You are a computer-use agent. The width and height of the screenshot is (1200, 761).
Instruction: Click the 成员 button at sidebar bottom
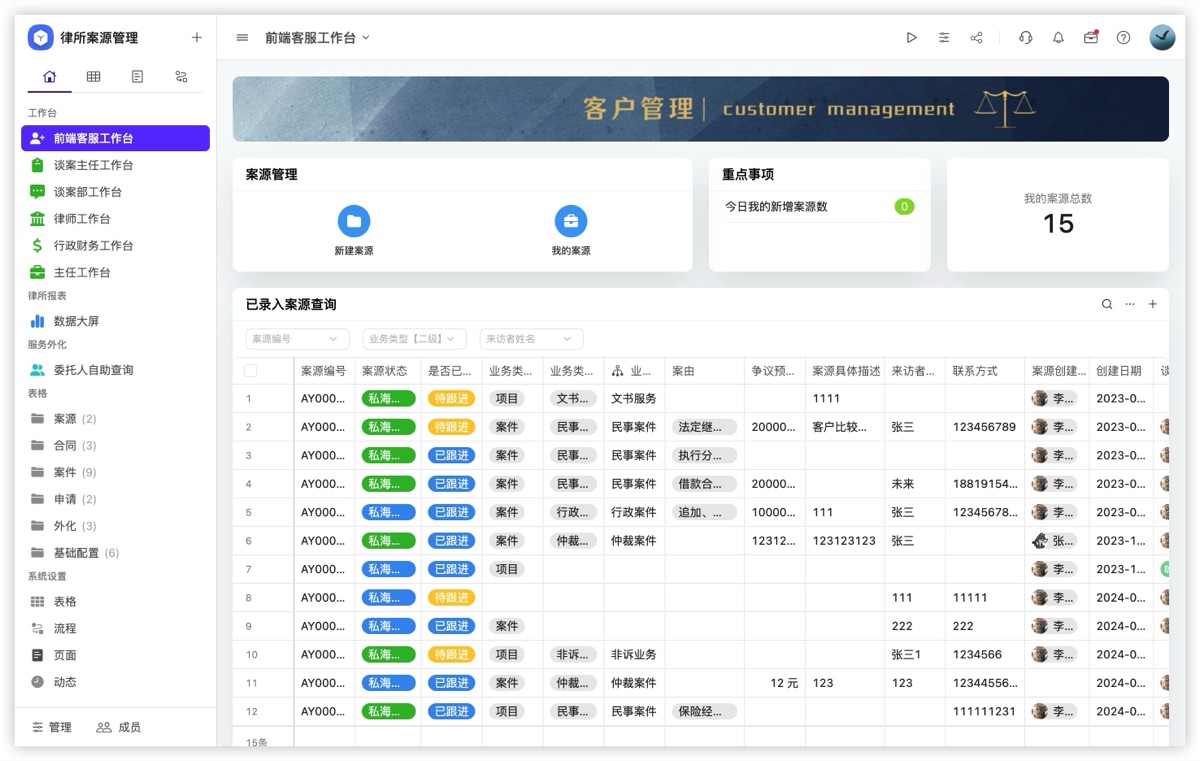[x=118, y=727]
